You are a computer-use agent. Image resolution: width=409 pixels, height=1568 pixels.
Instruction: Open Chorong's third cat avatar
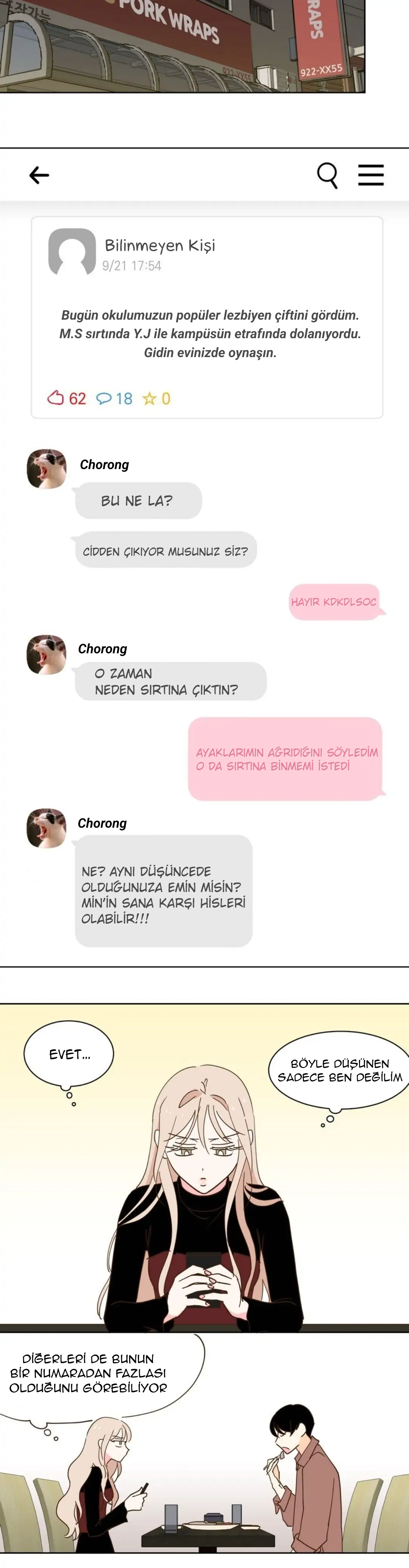click(x=46, y=828)
